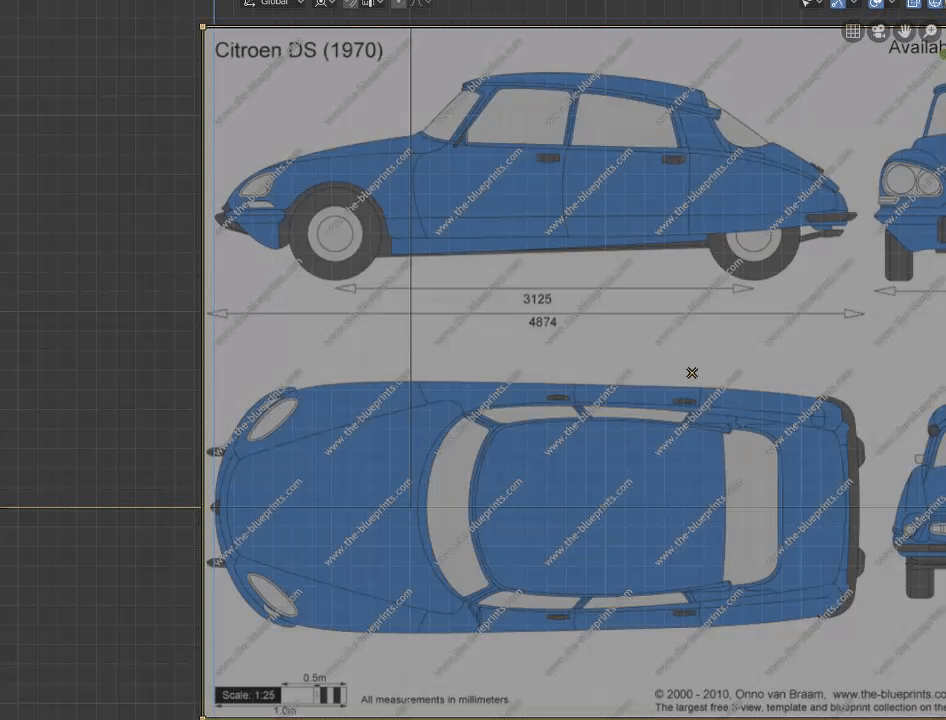Switch between orthographic and perspective view grid icon
This screenshot has width=946, height=720.
[x=852, y=31]
